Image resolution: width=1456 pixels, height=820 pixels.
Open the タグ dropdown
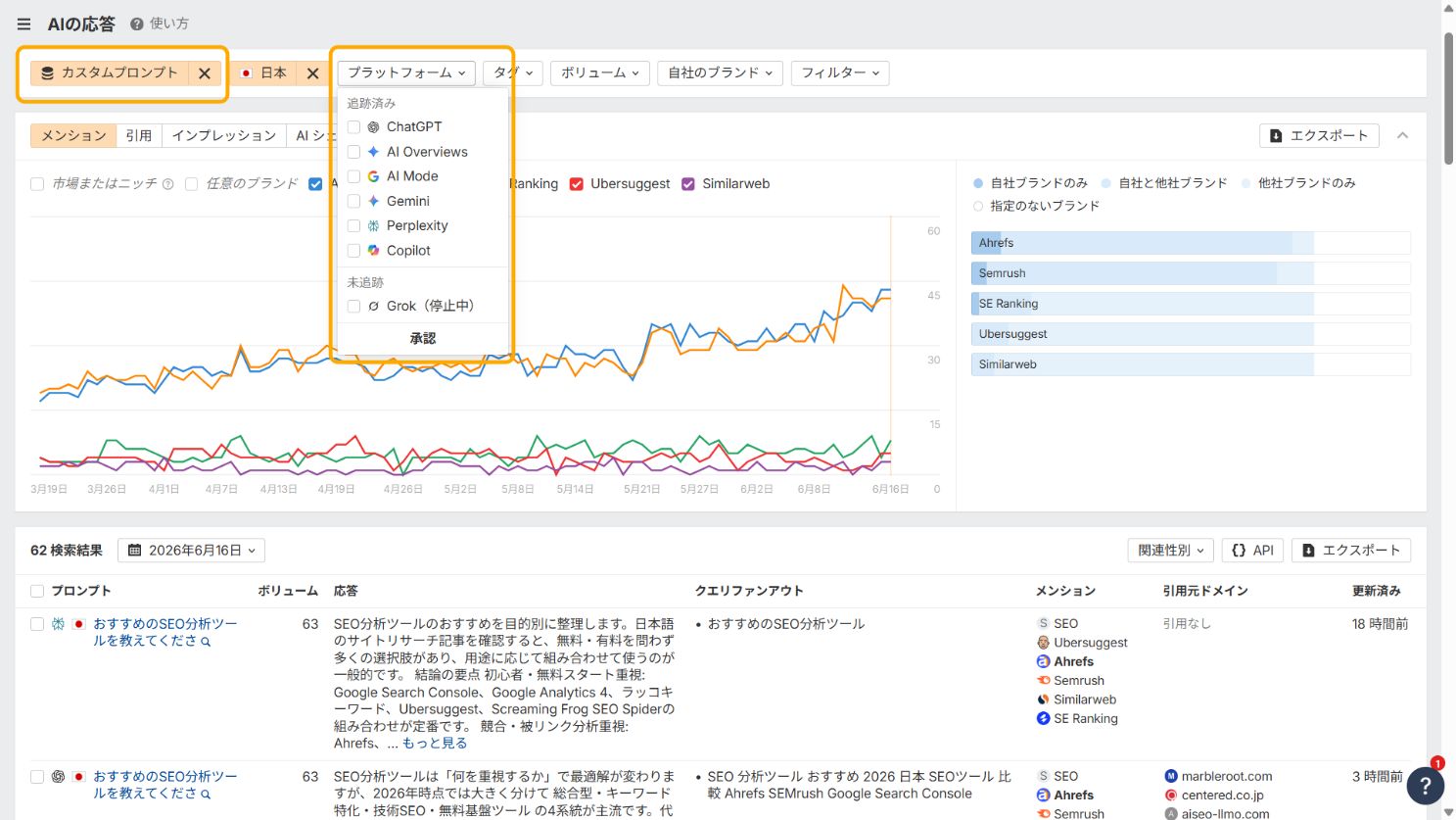(513, 72)
